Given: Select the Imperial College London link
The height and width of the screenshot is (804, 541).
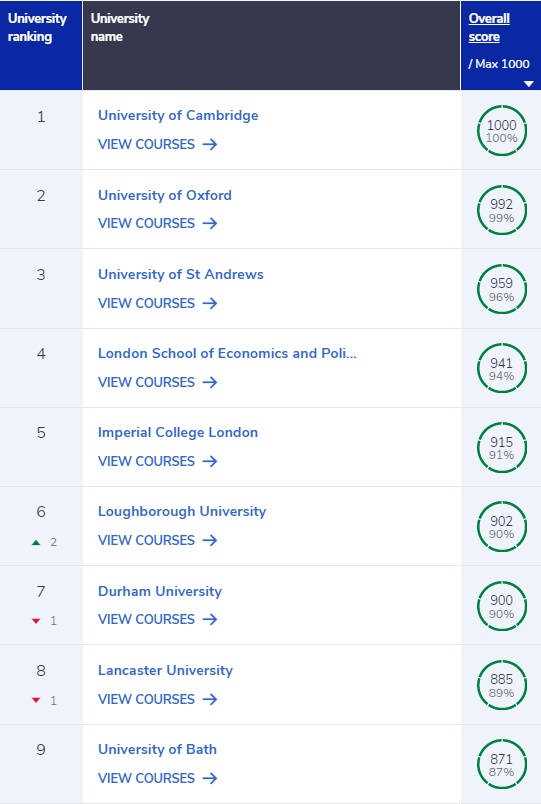Looking at the screenshot, I should 178,432.
